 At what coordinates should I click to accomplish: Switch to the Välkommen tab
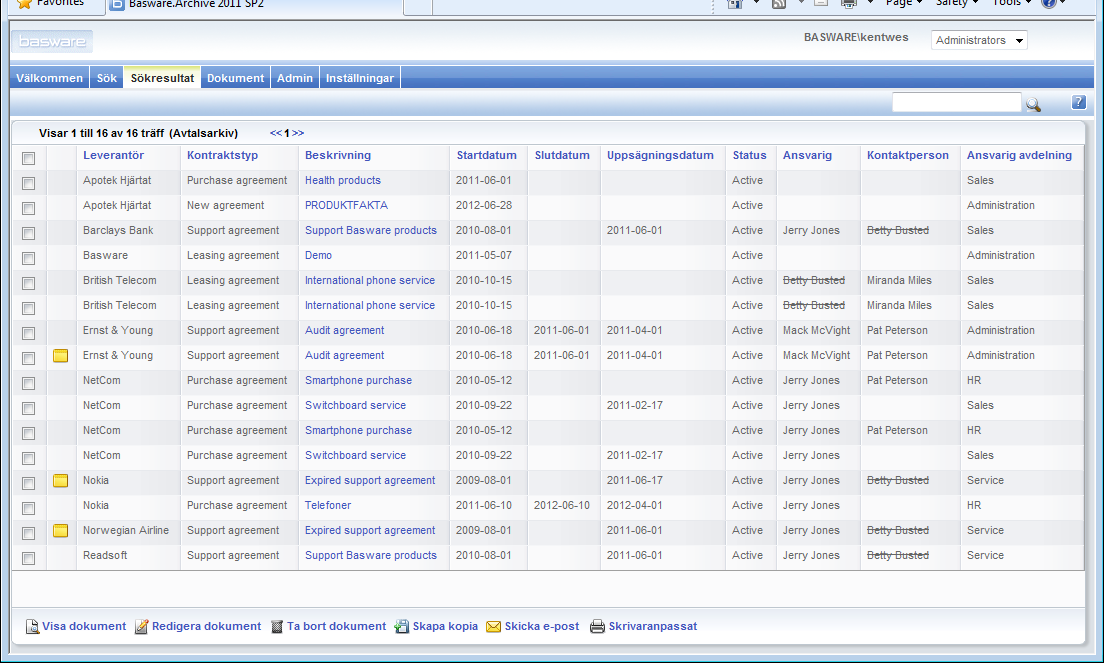tap(49, 78)
